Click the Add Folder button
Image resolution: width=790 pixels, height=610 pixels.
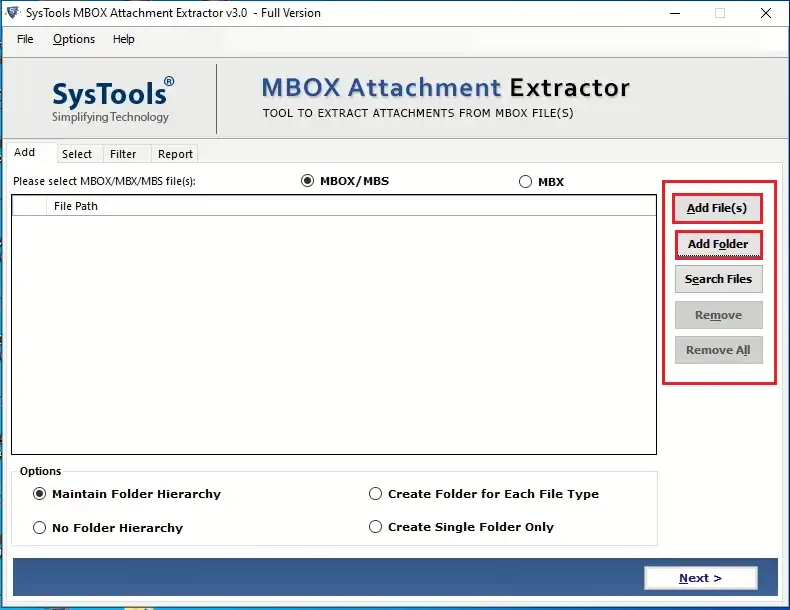(718, 244)
